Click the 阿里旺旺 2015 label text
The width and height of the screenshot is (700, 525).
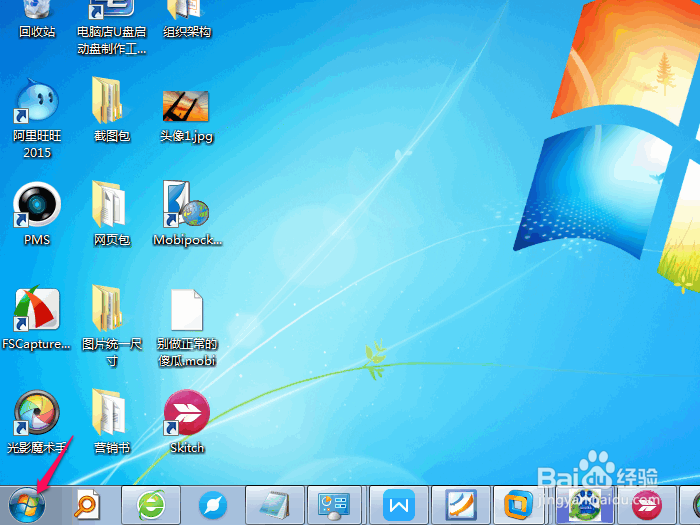(x=37, y=144)
